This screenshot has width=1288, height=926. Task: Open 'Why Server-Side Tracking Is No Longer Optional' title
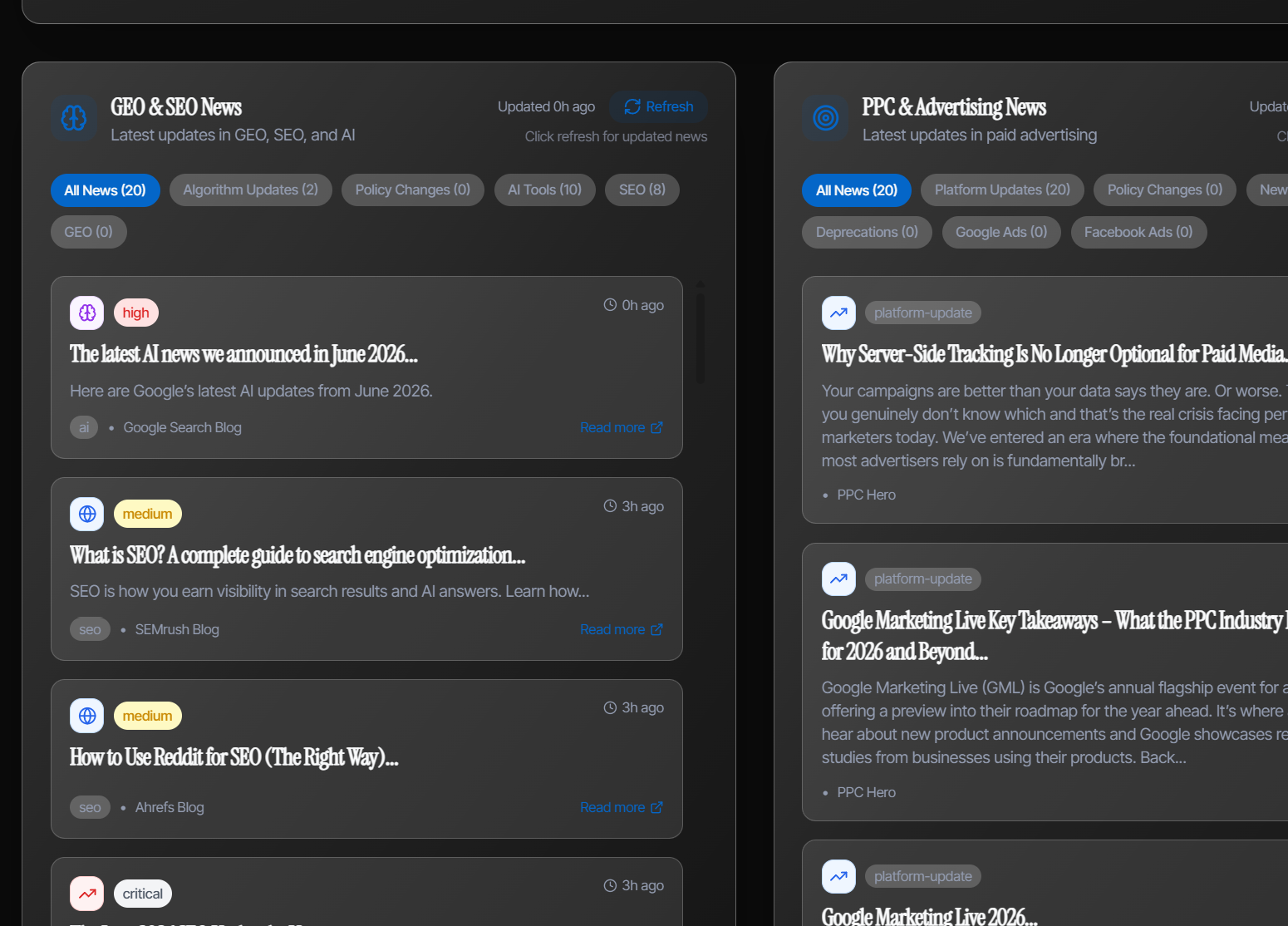pyautogui.click(x=1054, y=354)
